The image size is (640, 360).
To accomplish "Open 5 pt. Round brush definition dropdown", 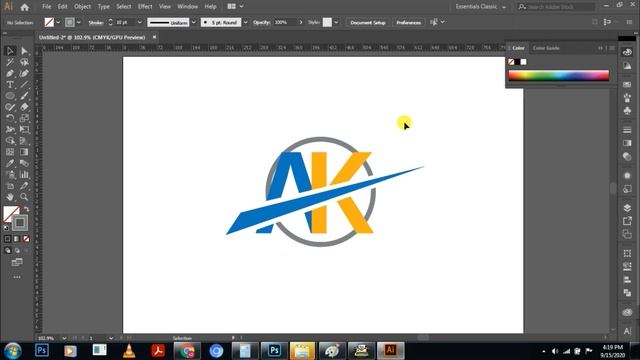I will (245, 22).
